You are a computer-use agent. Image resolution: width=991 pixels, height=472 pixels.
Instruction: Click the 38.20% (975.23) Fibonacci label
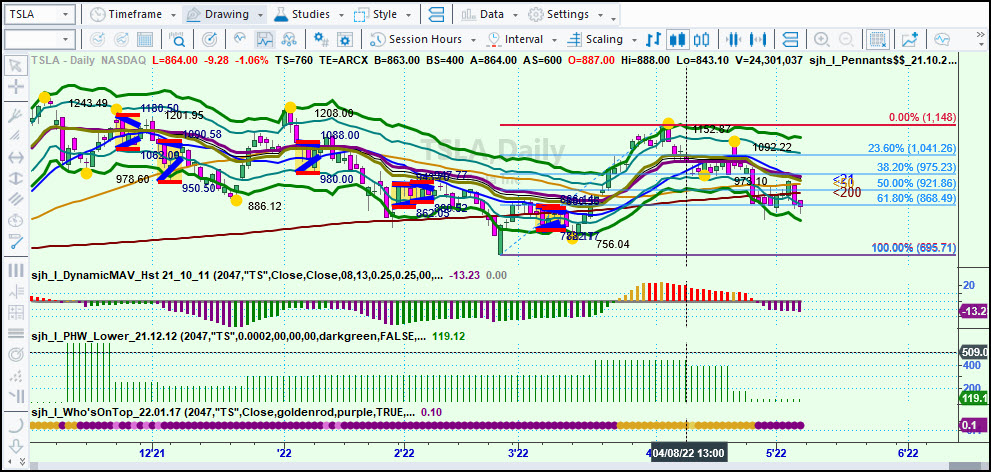(915, 167)
